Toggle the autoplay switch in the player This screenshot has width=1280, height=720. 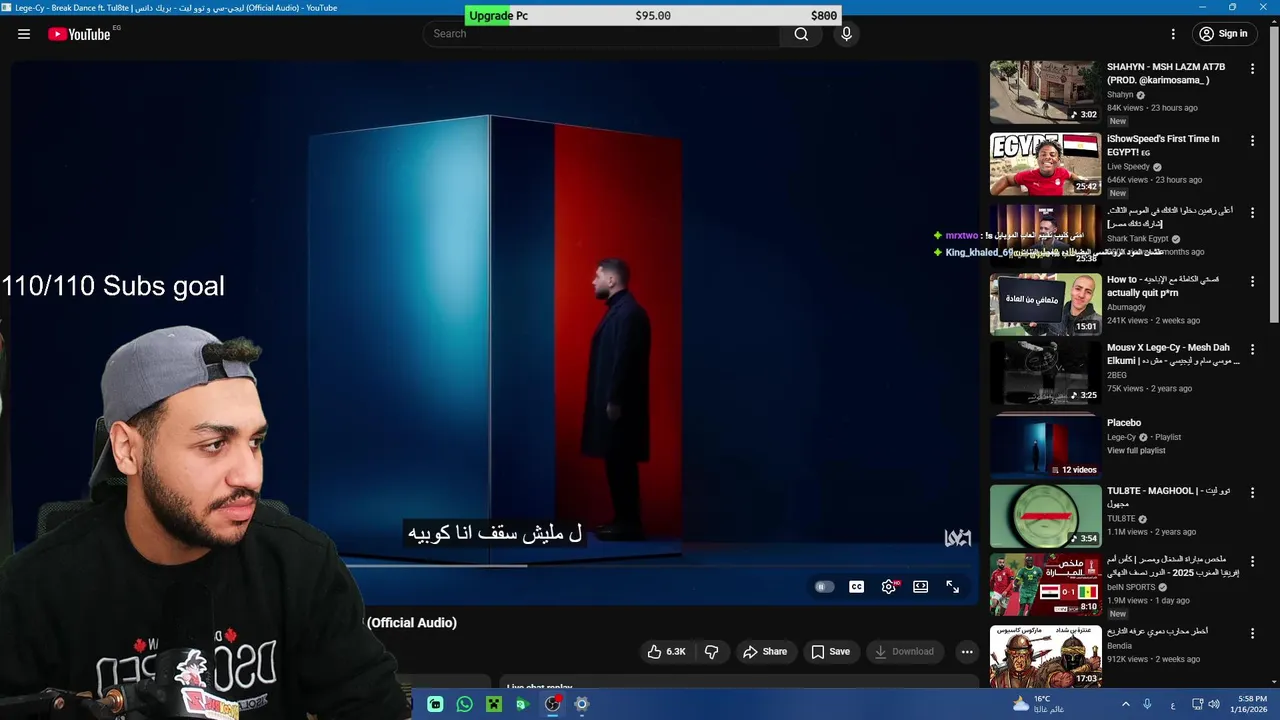coord(824,587)
